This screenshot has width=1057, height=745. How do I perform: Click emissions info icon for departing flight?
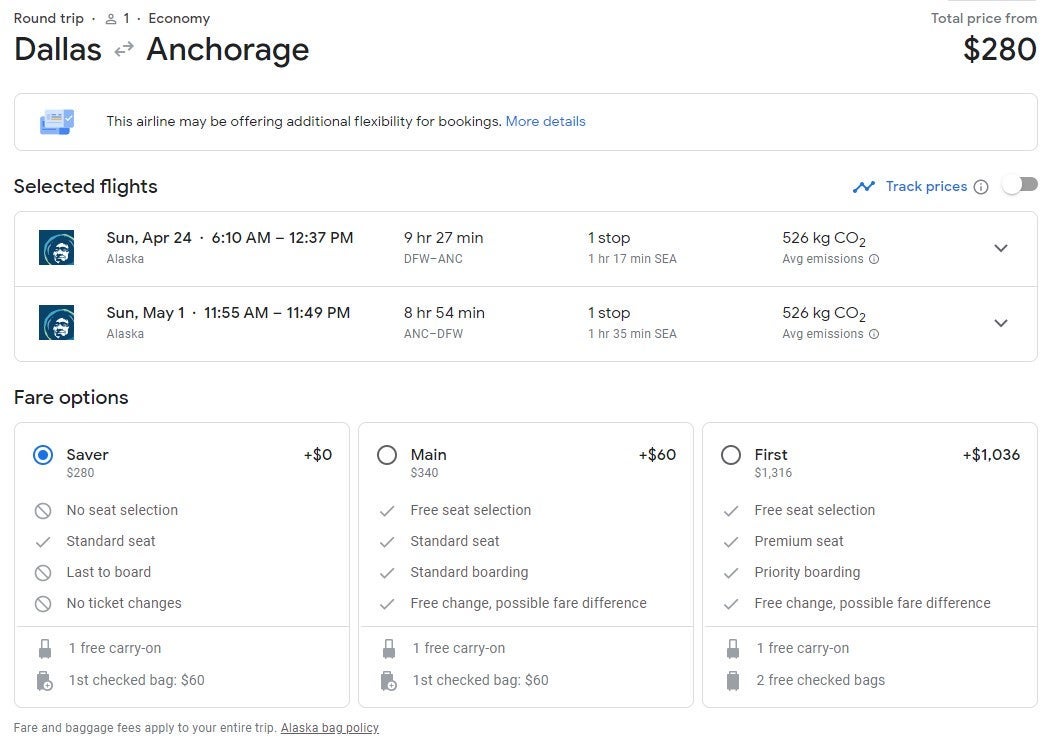(x=874, y=259)
